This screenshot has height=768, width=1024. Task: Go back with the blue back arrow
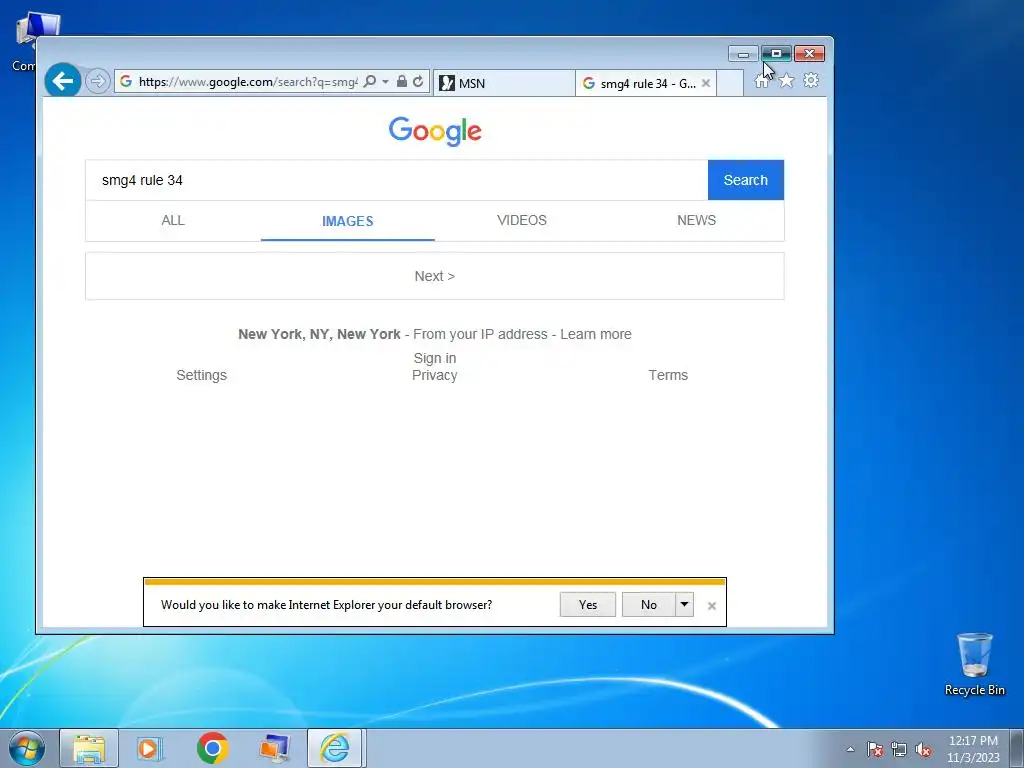tap(63, 81)
